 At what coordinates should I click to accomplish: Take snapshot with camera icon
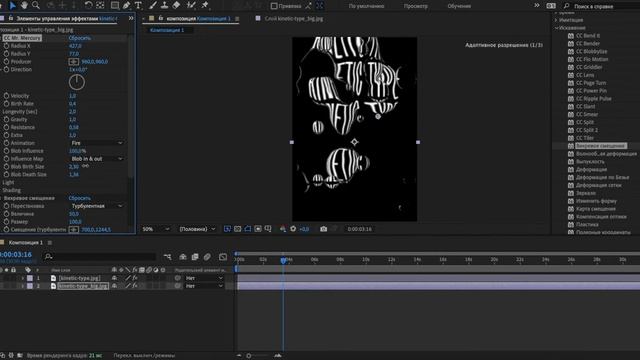pos(323,229)
